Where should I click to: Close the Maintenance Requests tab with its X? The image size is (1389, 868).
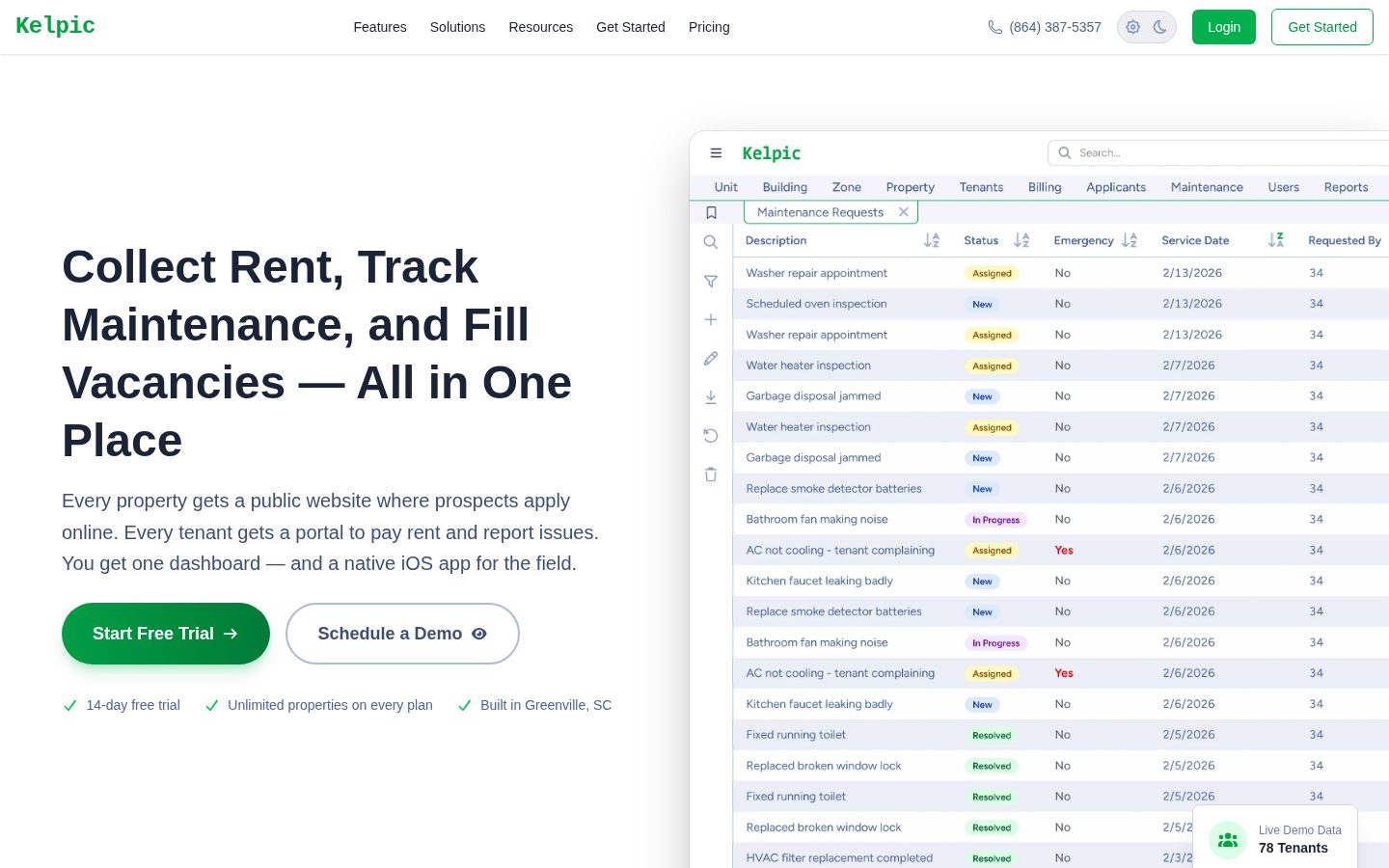click(x=904, y=212)
